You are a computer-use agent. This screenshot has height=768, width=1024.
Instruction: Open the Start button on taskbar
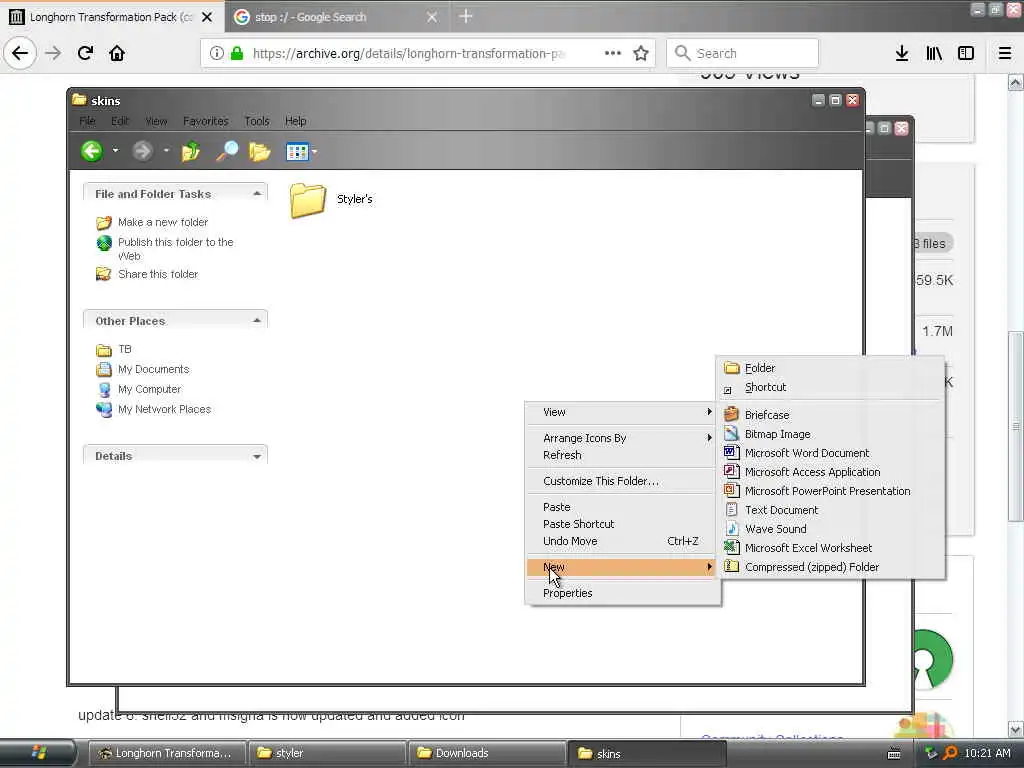pyautogui.click(x=39, y=753)
